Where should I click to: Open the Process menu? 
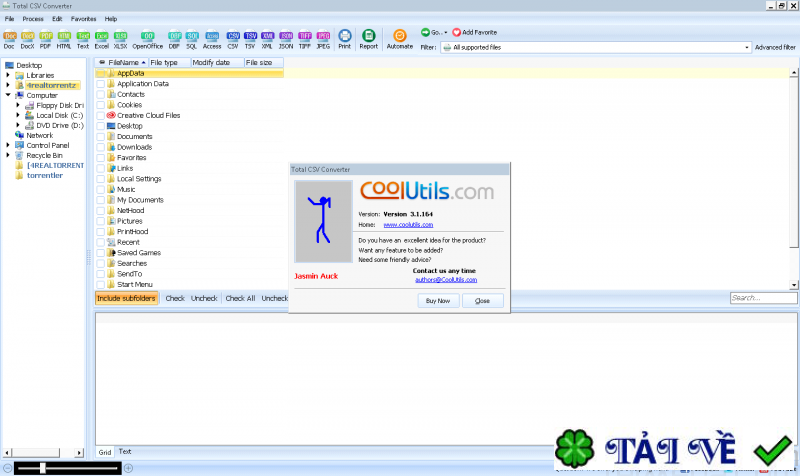coord(33,19)
